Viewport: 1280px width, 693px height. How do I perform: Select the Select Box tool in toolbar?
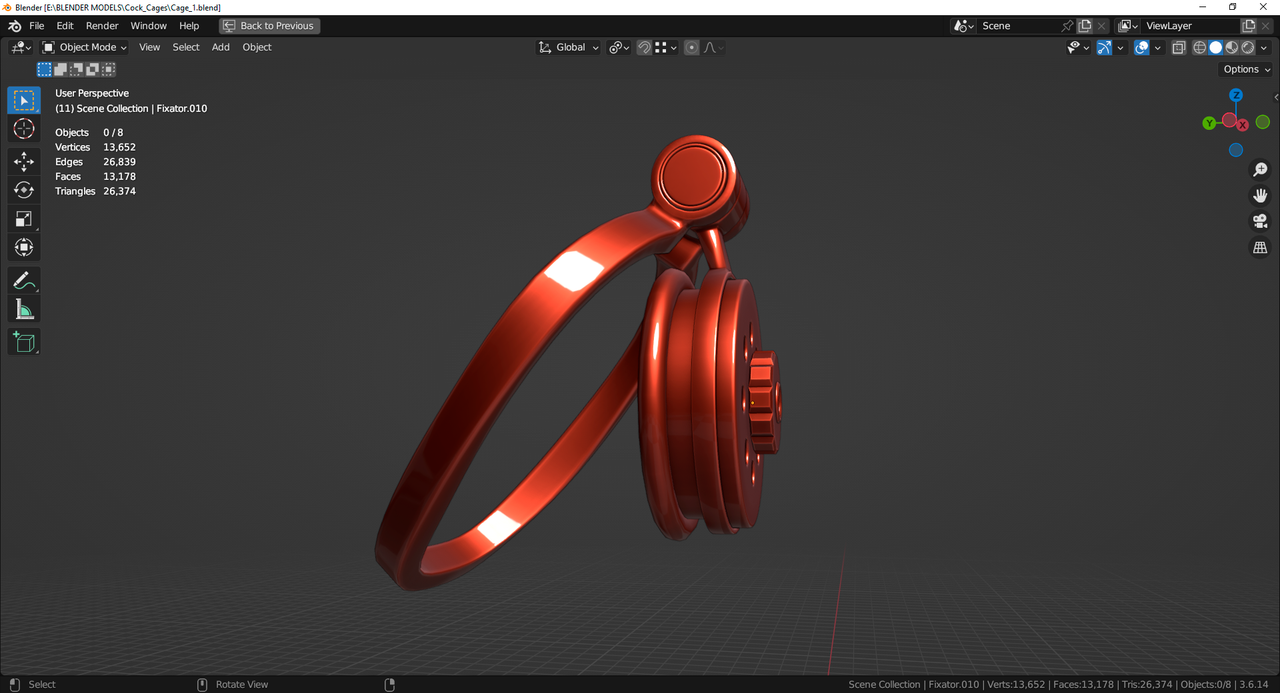click(24, 100)
